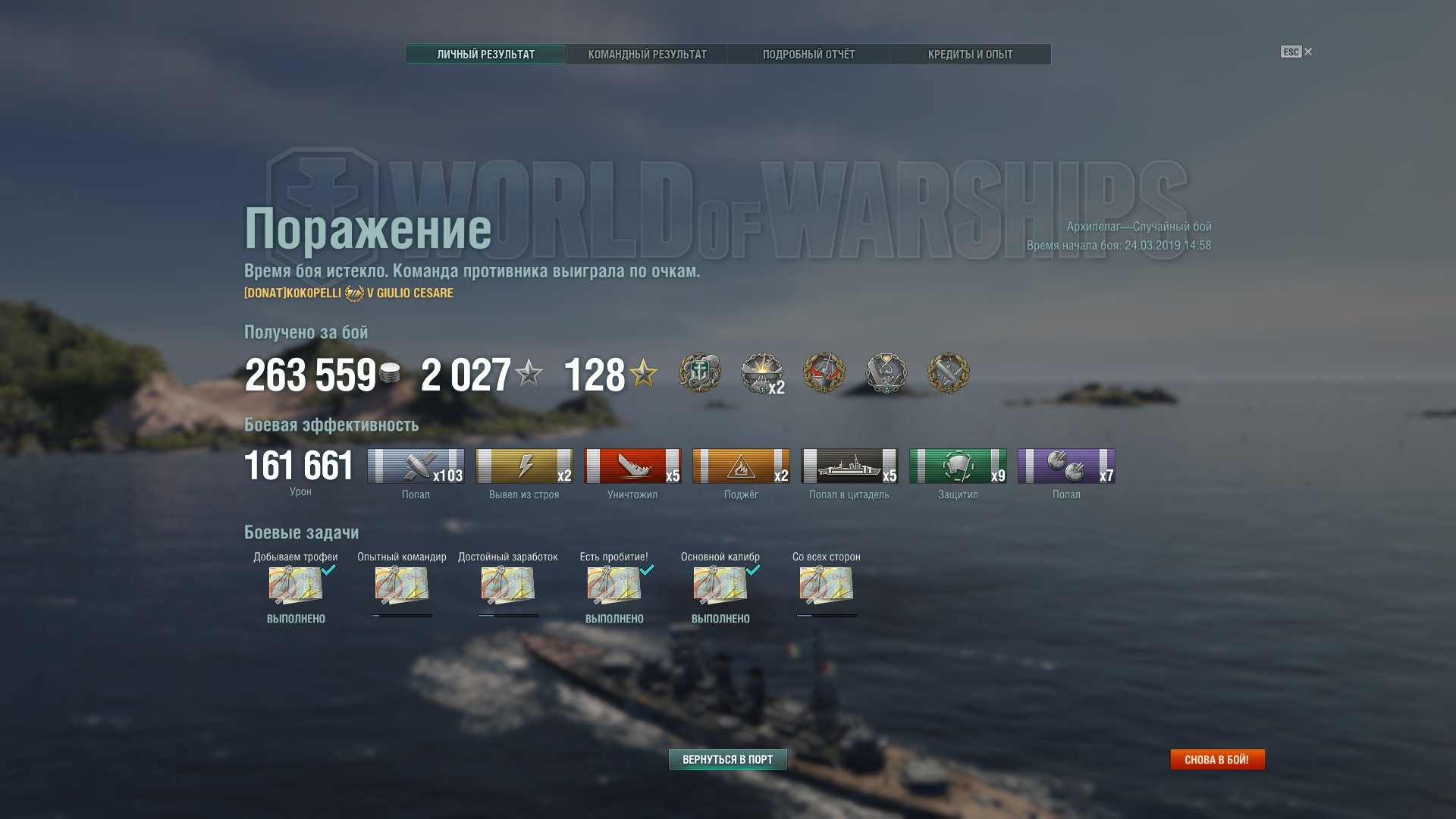Click the orange Поджёг fire ribbon
The image size is (1456, 819).
coord(741,466)
